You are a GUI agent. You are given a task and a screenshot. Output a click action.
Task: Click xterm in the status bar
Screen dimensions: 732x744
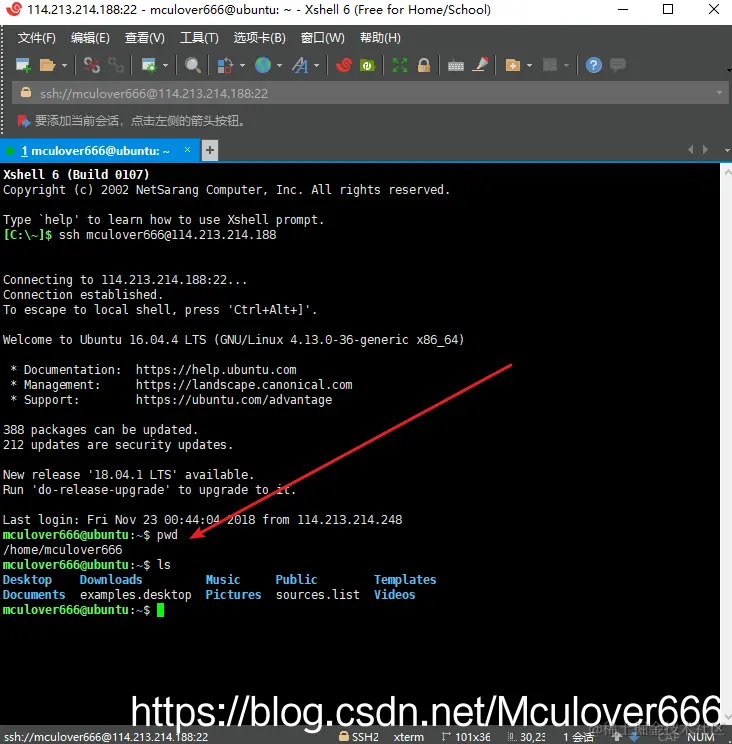tap(408, 737)
